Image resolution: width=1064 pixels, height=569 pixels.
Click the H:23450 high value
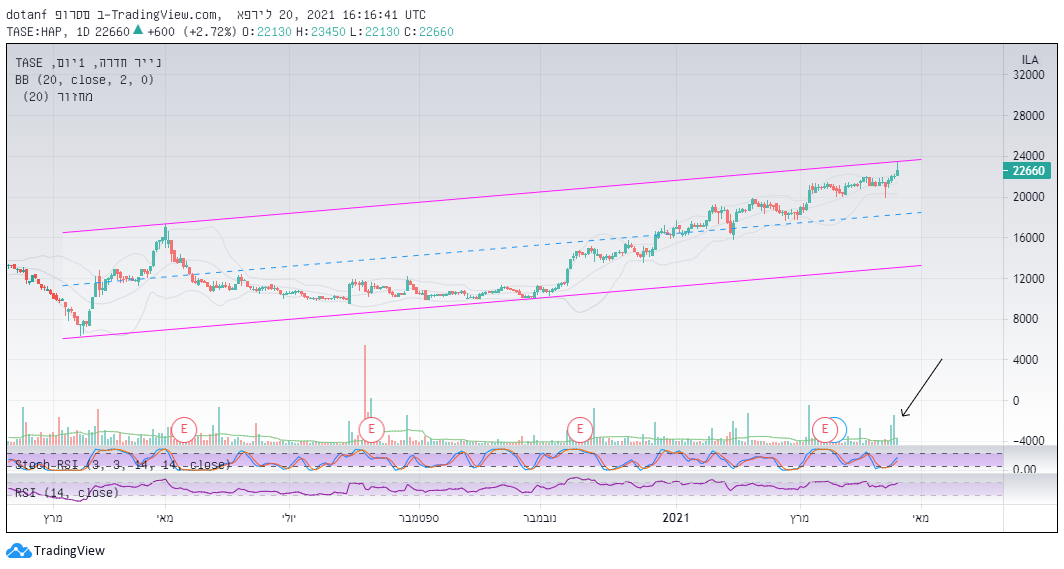click(321, 32)
